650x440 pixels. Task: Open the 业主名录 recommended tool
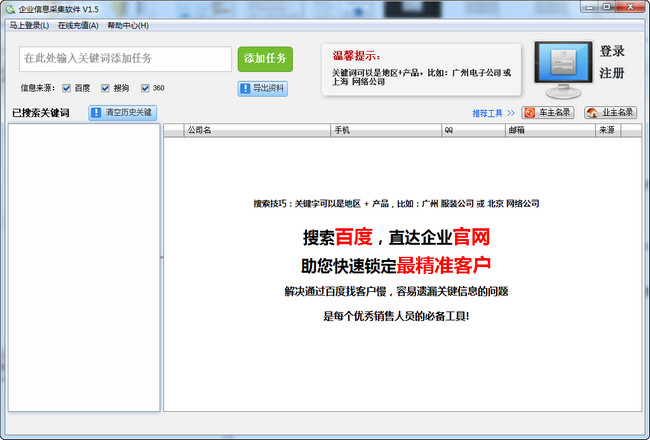click(611, 112)
